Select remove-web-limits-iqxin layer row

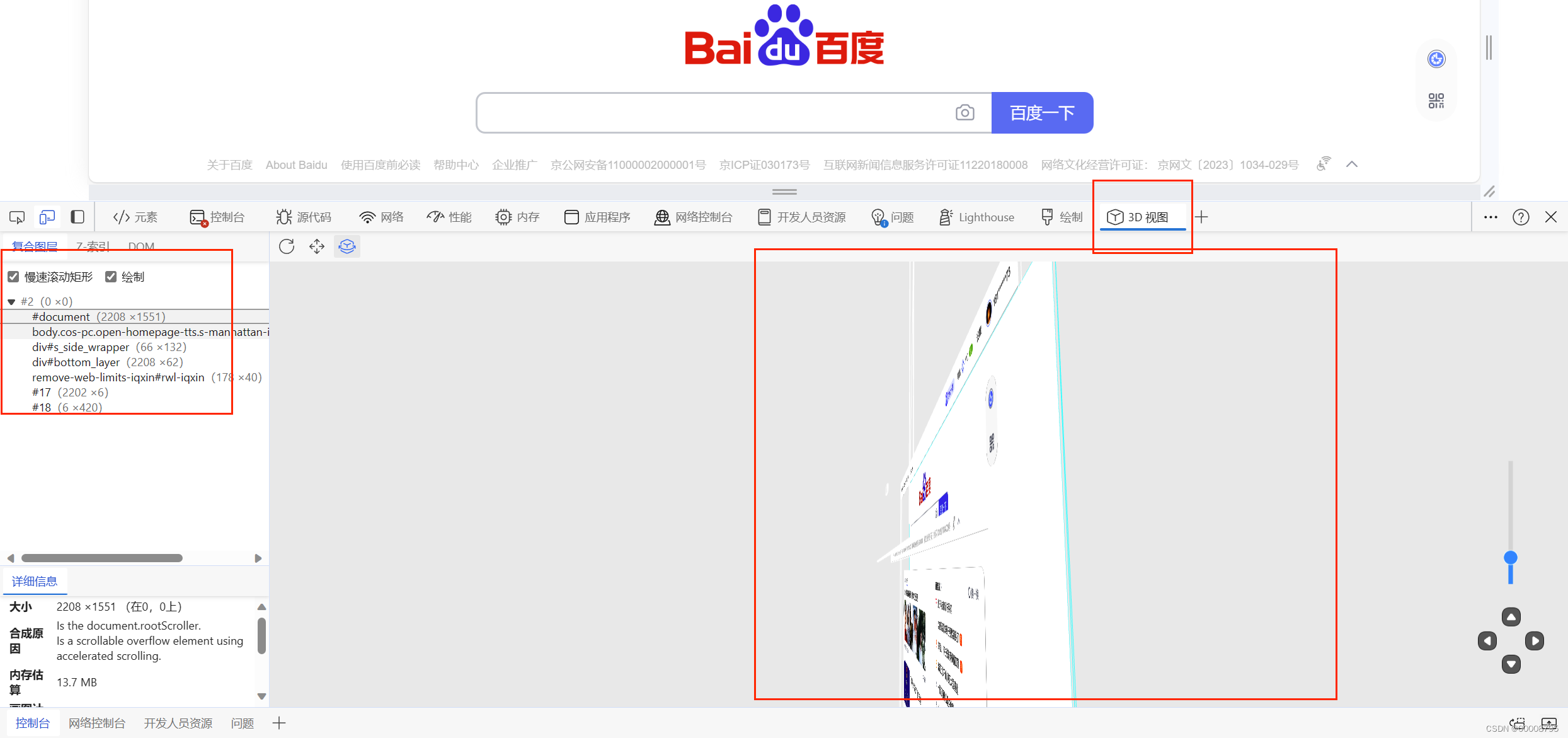(x=135, y=378)
